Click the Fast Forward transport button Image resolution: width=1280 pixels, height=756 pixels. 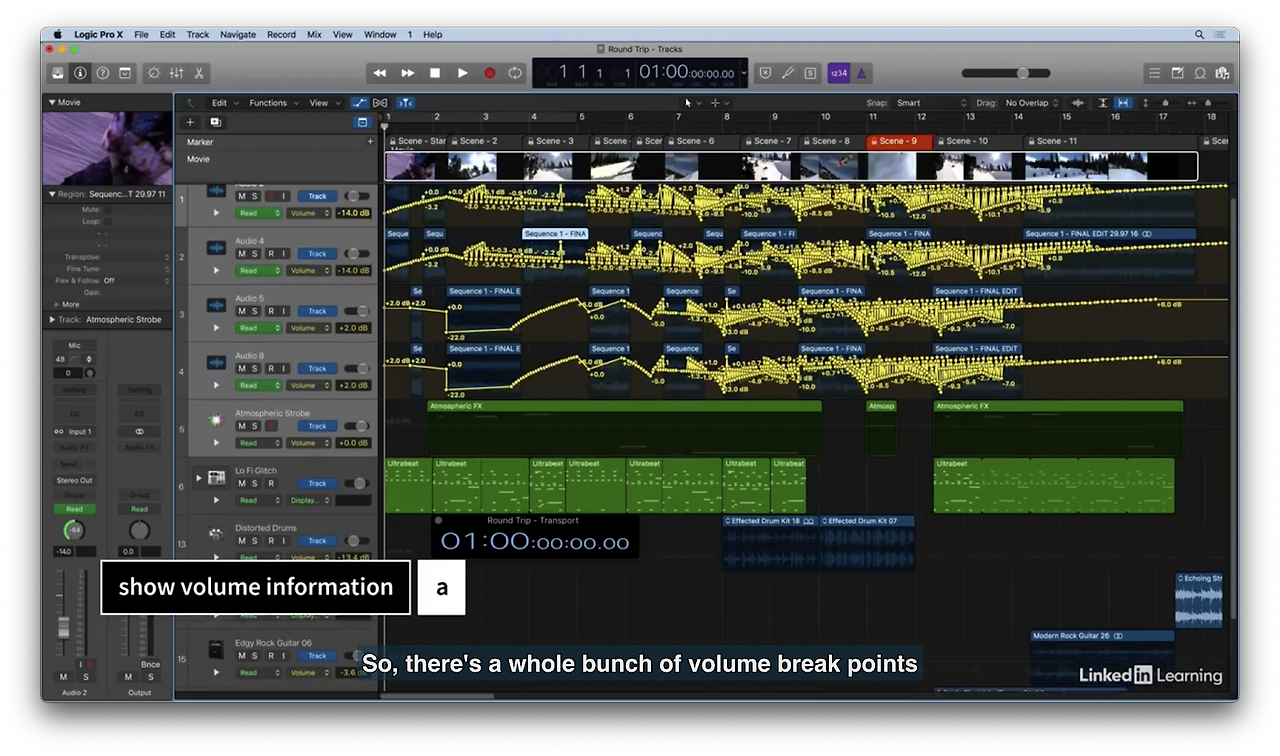pos(407,73)
